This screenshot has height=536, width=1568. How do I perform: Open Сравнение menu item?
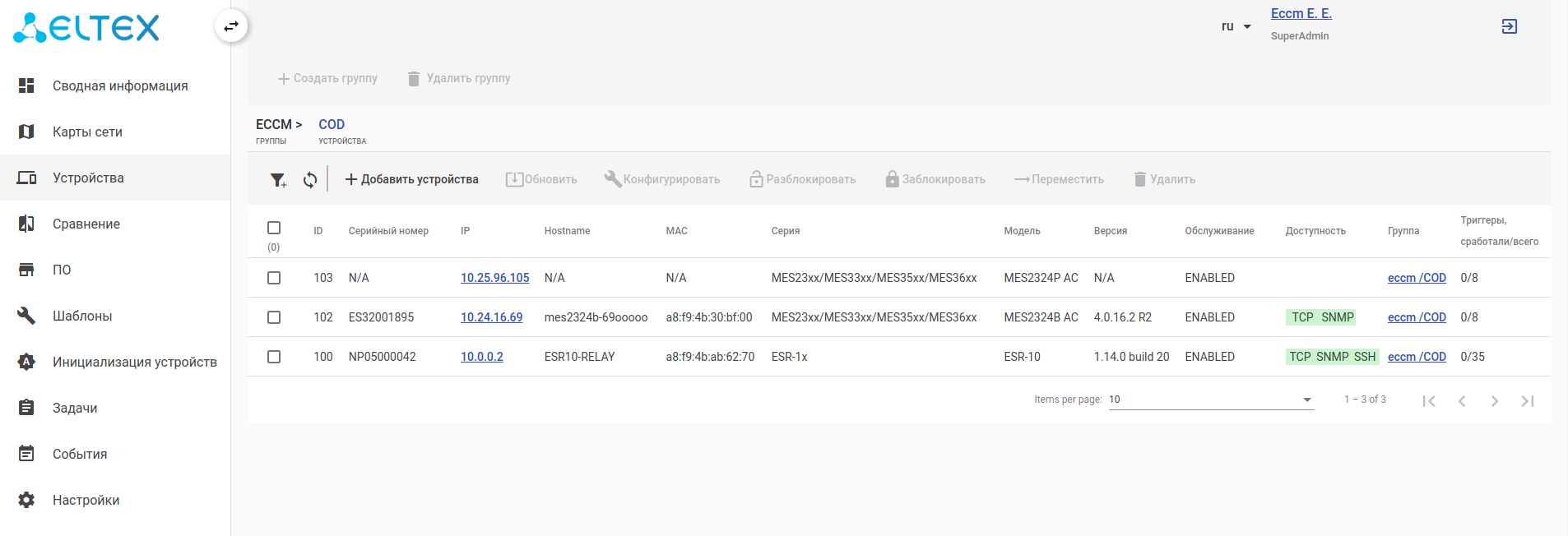[x=115, y=224]
